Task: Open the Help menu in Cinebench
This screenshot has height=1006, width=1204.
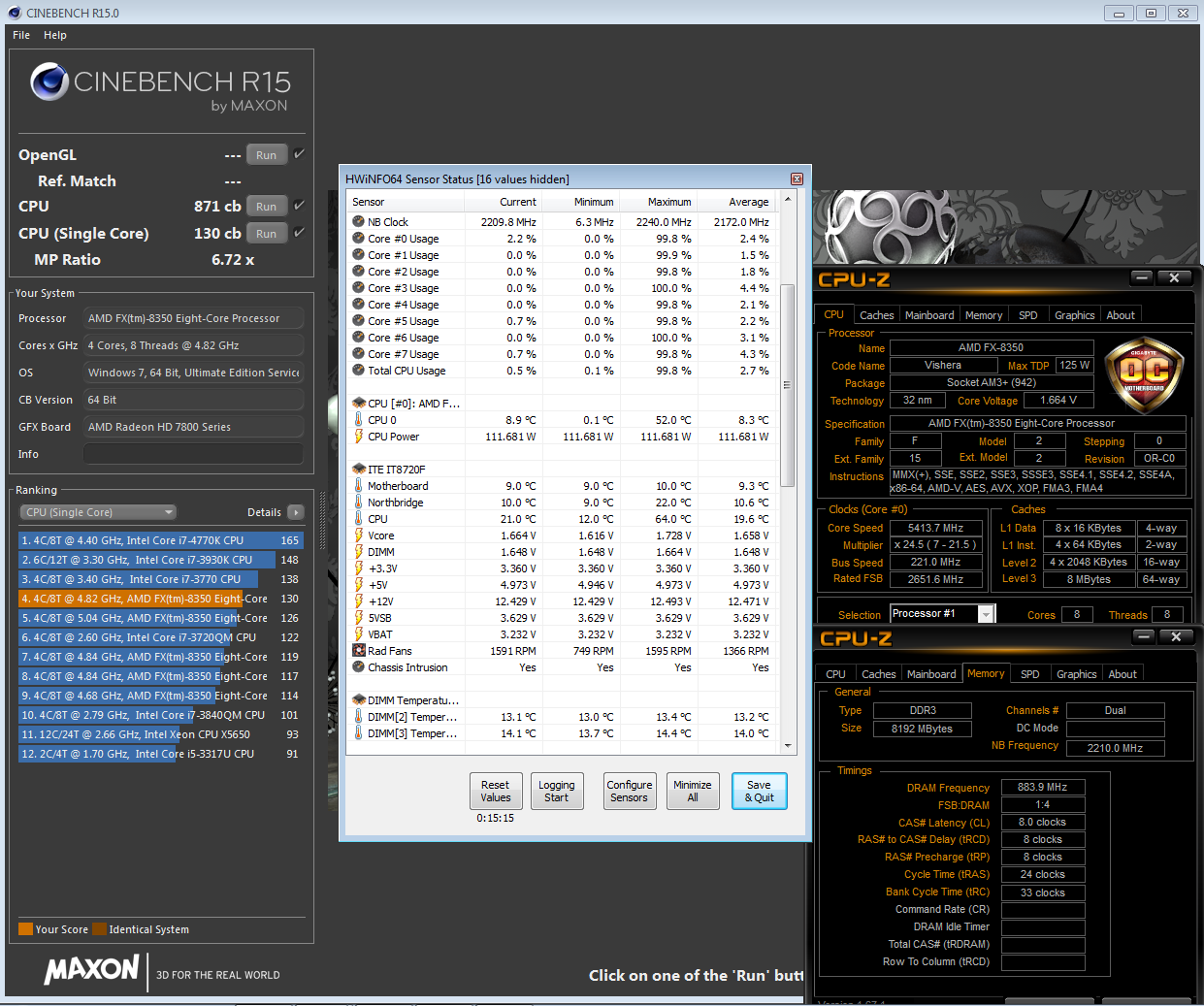Action: pyautogui.click(x=55, y=35)
